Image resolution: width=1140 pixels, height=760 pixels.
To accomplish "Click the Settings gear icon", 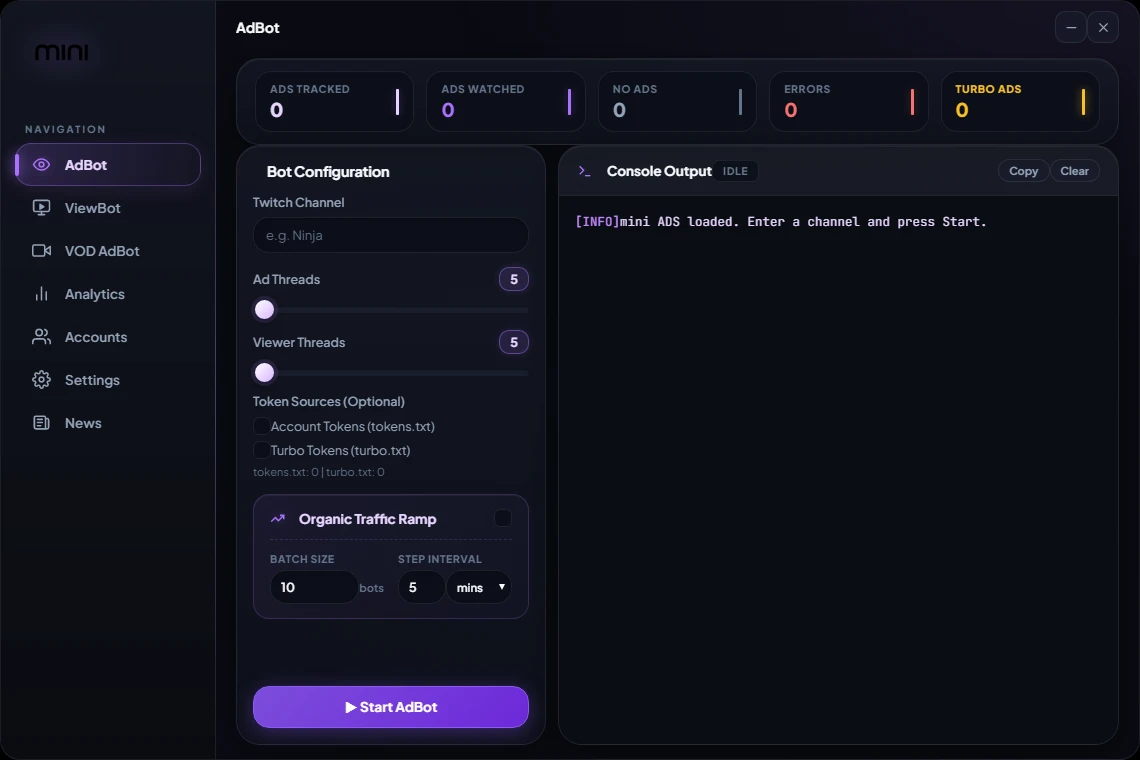I will pos(41,380).
